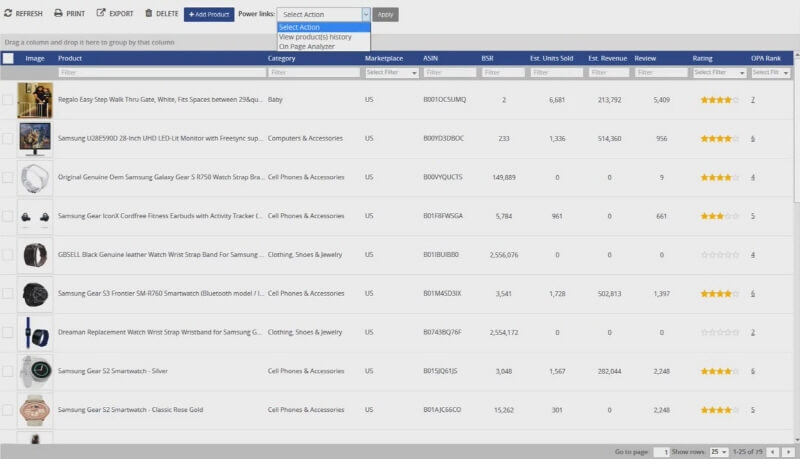Check the Dreaman Replacement strap row

(8, 333)
